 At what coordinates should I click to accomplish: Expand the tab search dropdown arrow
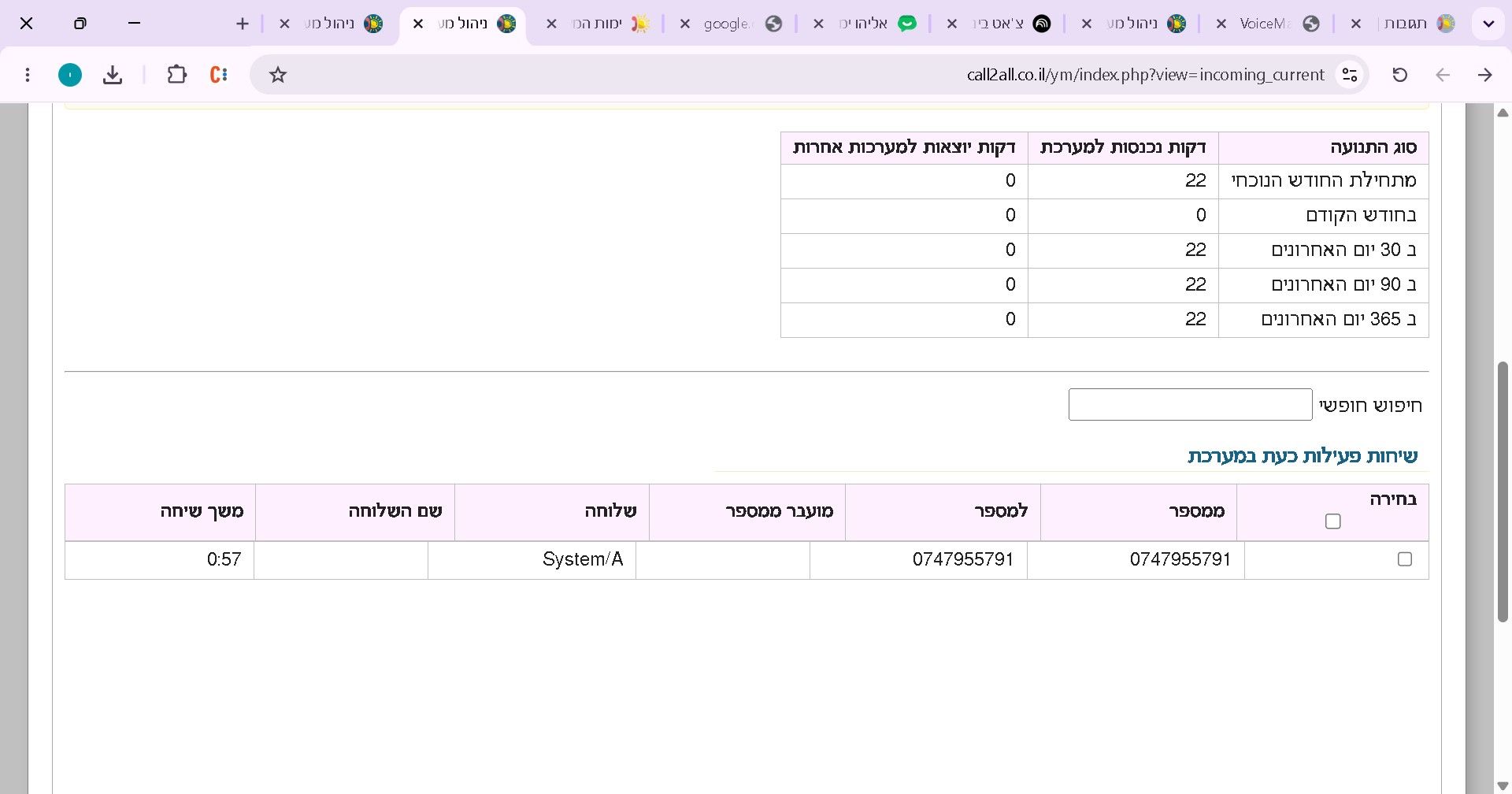click(1488, 24)
